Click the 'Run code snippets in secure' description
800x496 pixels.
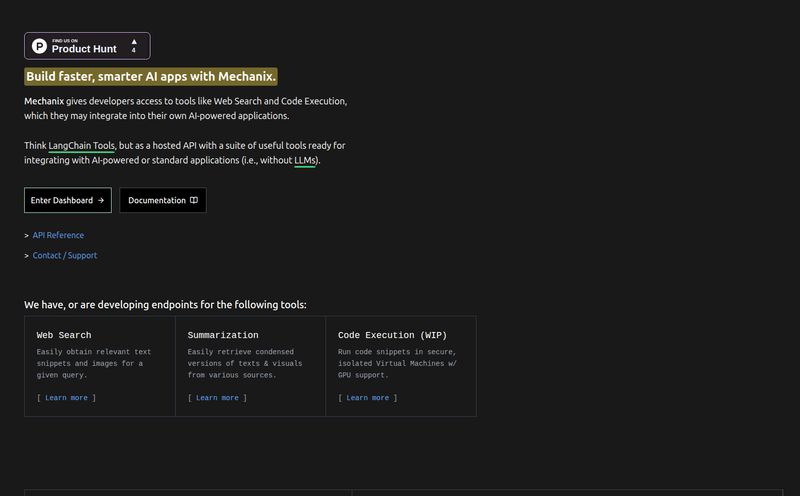click(x=397, y=363)
